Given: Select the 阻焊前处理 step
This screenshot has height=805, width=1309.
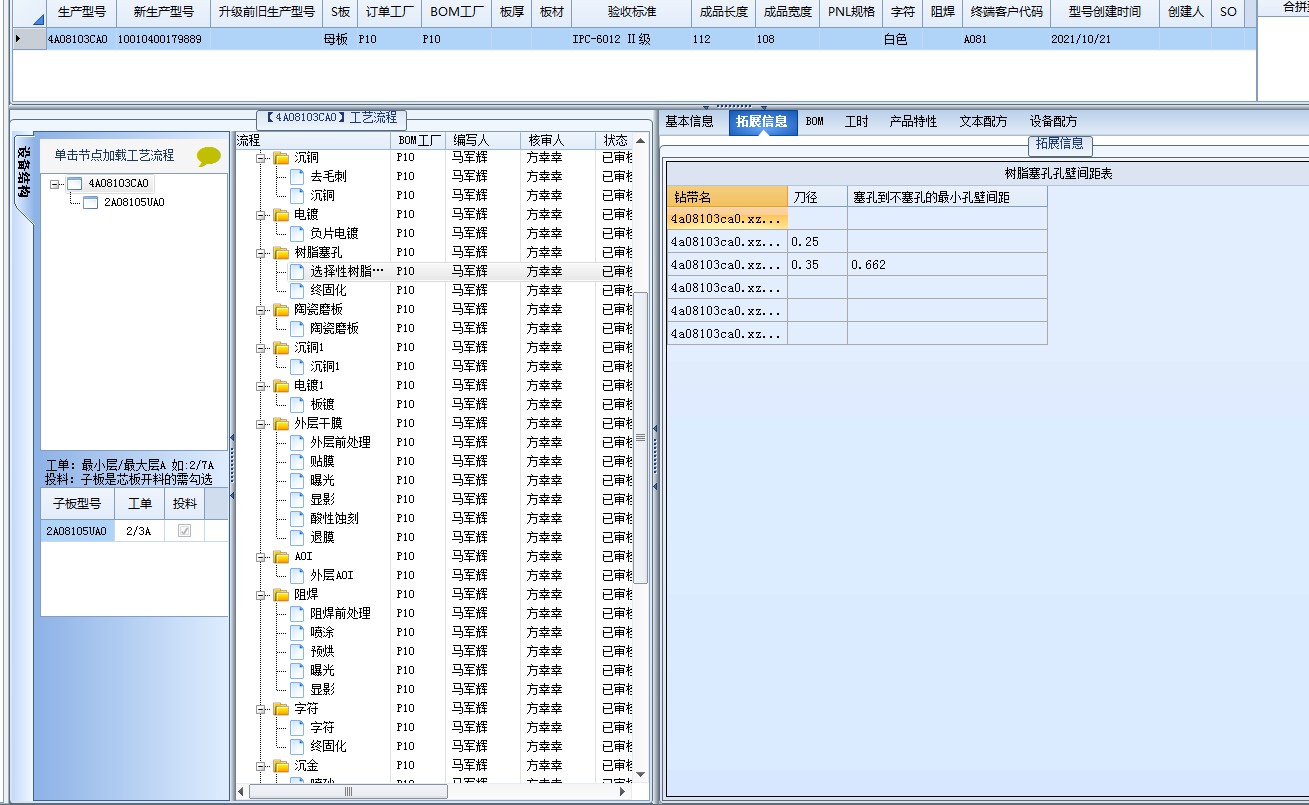Looking at the screenshot, I should click(340, 613).
